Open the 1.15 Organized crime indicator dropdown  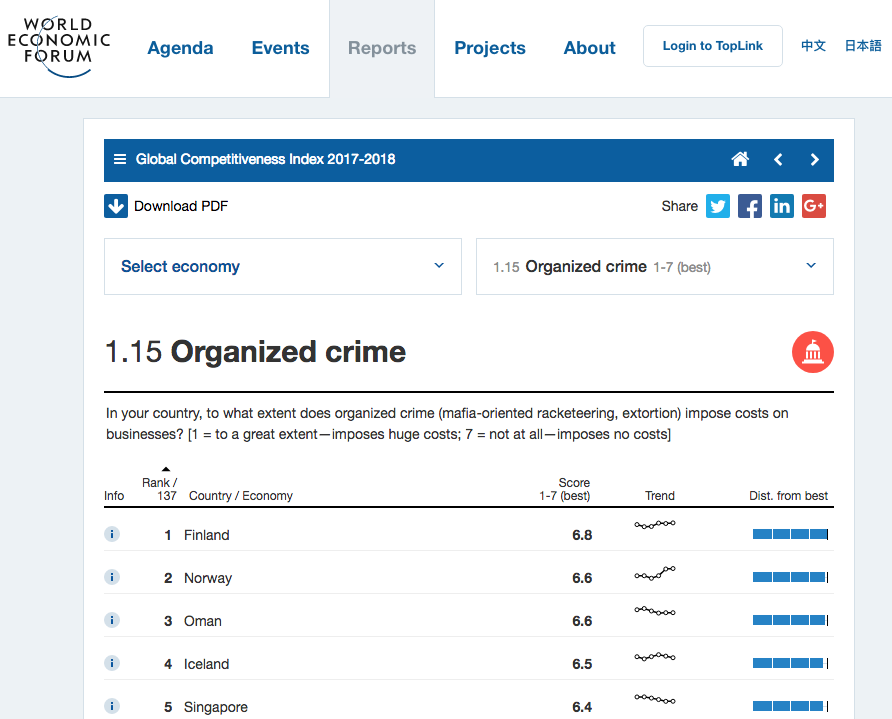[655, 266]
